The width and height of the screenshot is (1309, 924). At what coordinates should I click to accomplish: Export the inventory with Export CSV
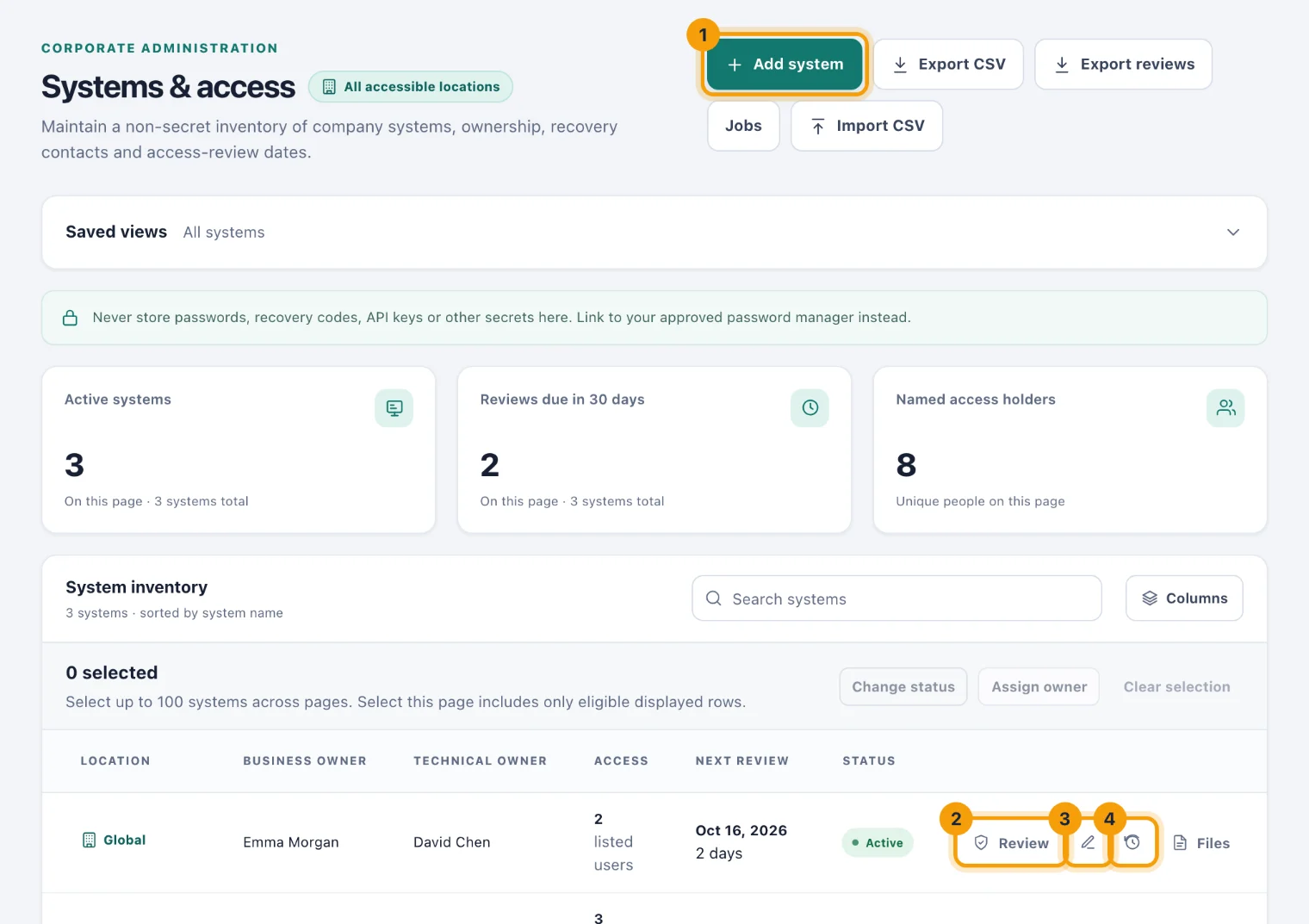[x=948, y=65]
